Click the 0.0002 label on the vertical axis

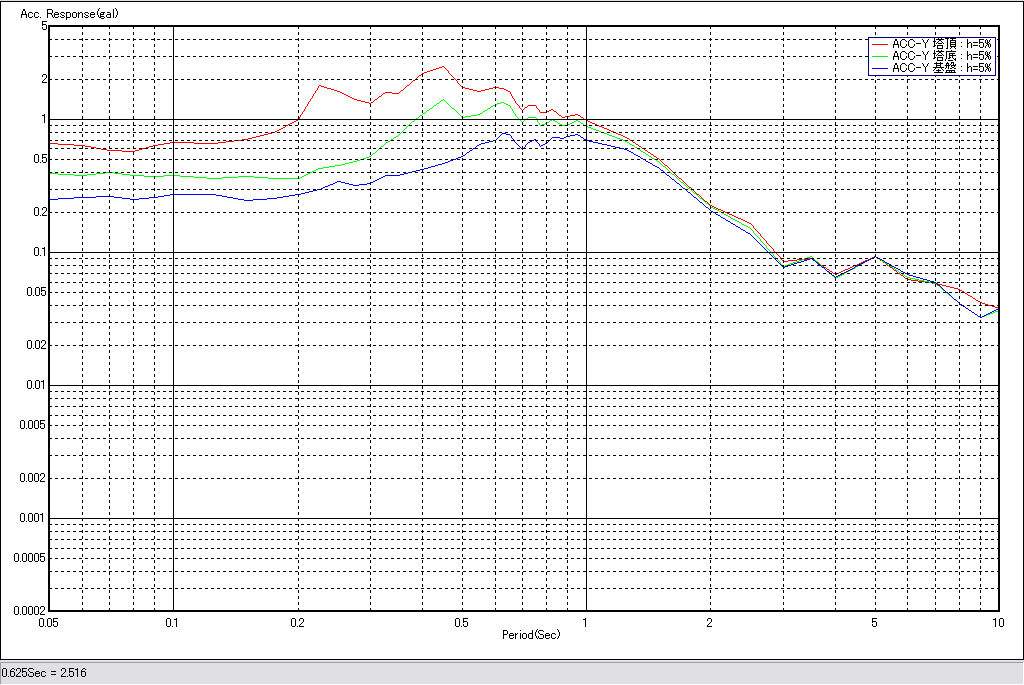(x=24, y=610)
